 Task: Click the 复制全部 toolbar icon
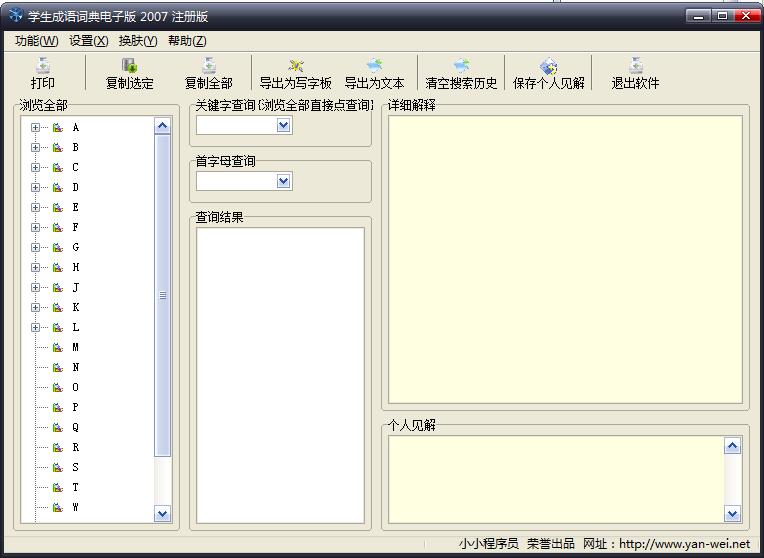[x=209, y=66]
